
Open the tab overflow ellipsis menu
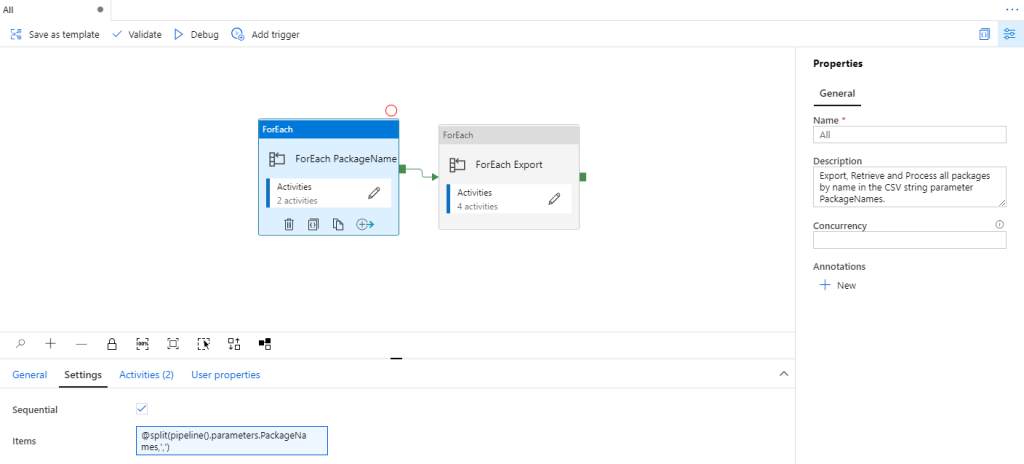click(x=1011, y=8)
